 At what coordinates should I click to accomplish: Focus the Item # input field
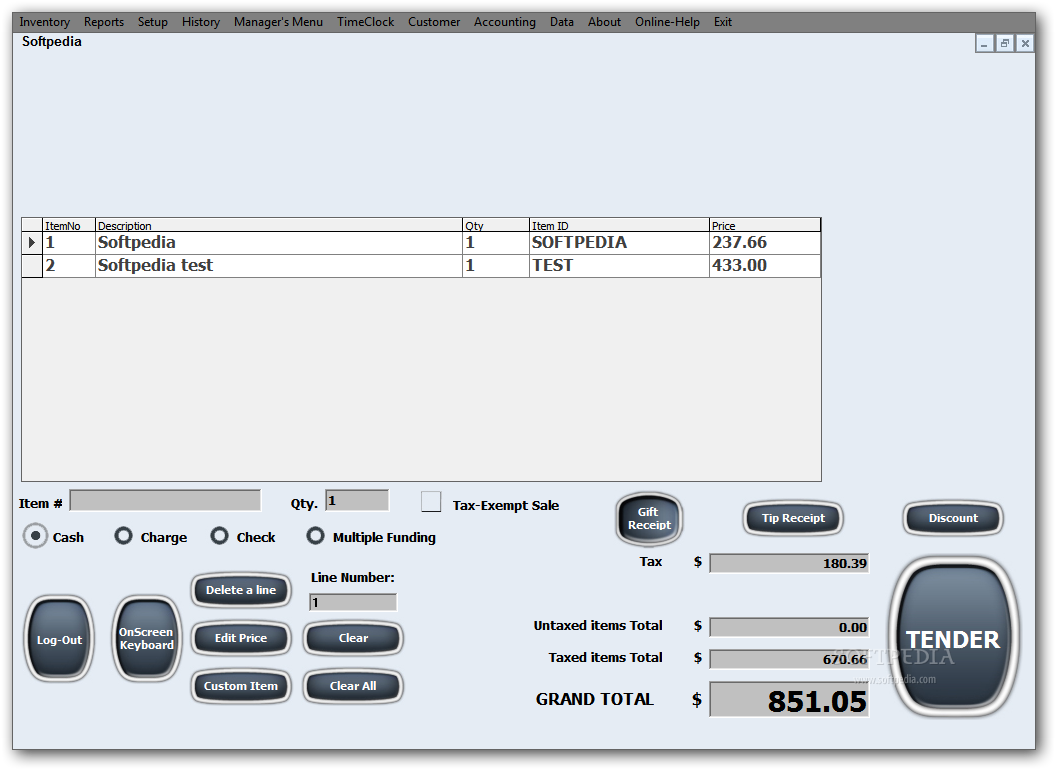point(165,501)
